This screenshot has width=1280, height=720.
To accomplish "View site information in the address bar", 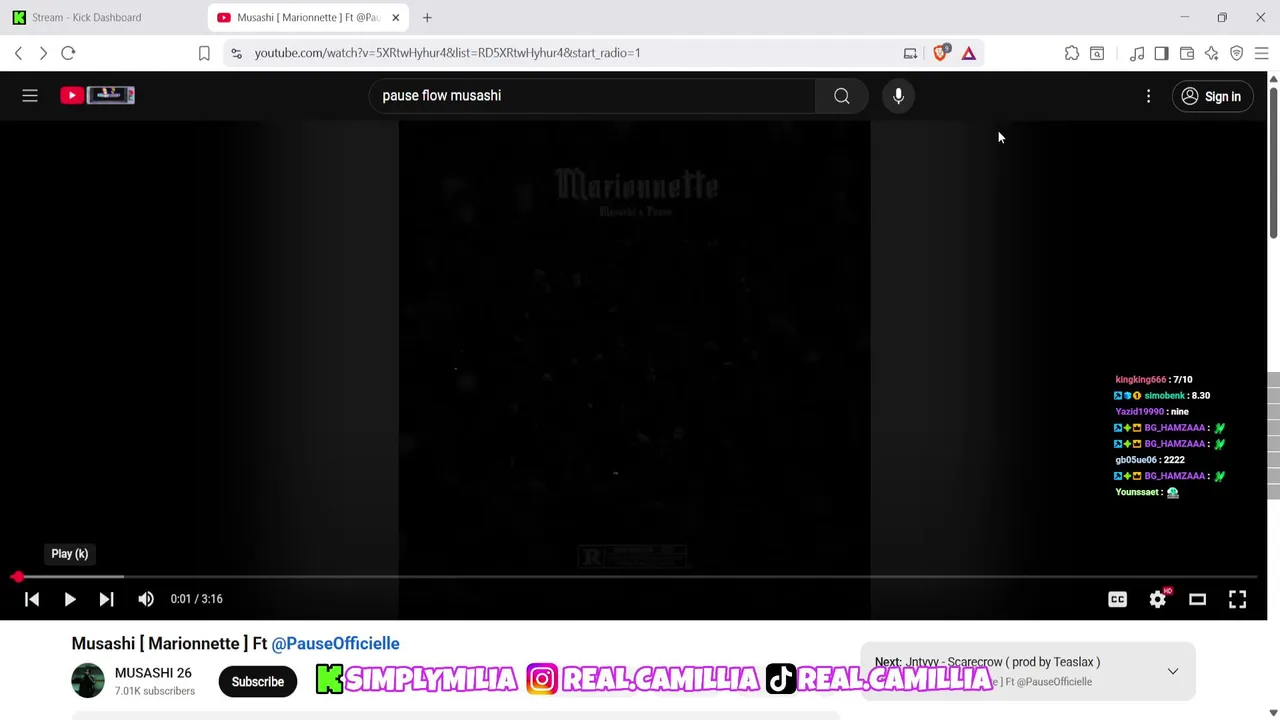I will pyautogui.click(x=236, y=53).
